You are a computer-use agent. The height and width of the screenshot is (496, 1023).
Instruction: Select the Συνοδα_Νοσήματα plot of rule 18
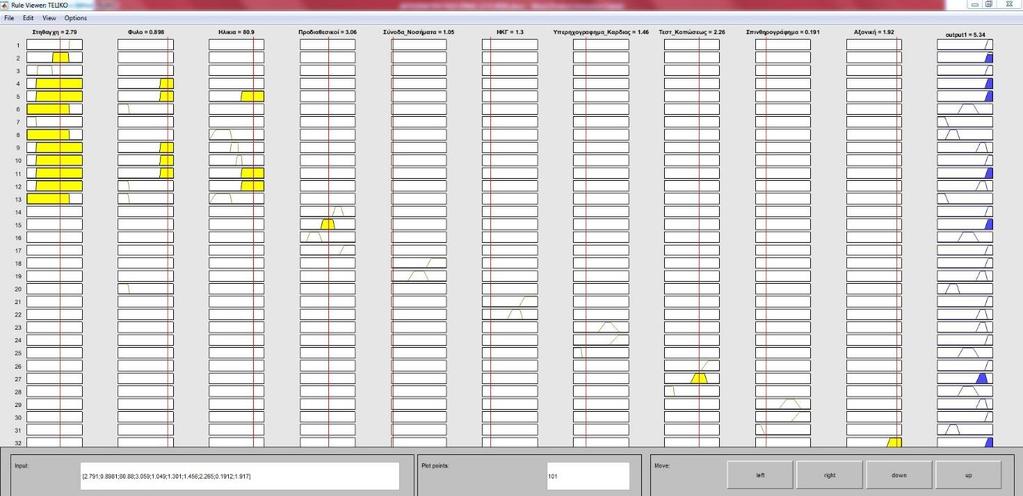tap(419, 262)
